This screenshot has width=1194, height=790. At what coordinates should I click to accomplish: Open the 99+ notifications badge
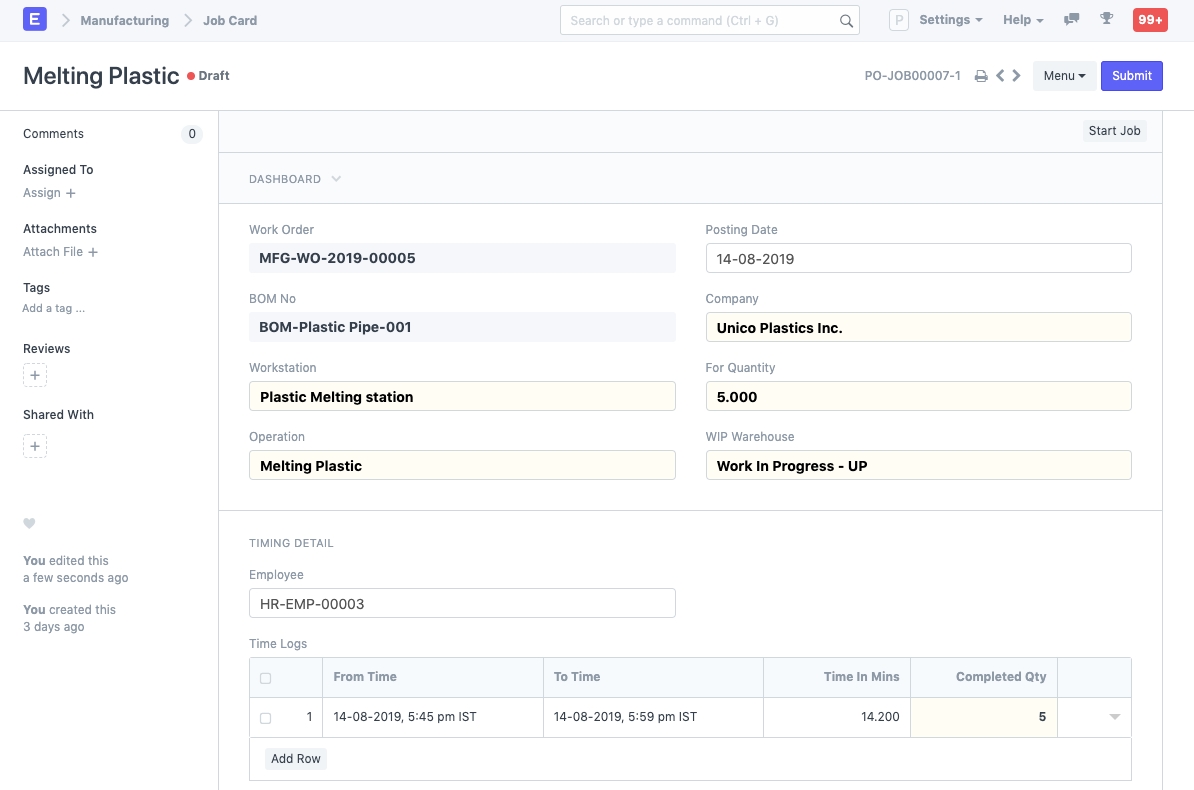point(1149,20)
